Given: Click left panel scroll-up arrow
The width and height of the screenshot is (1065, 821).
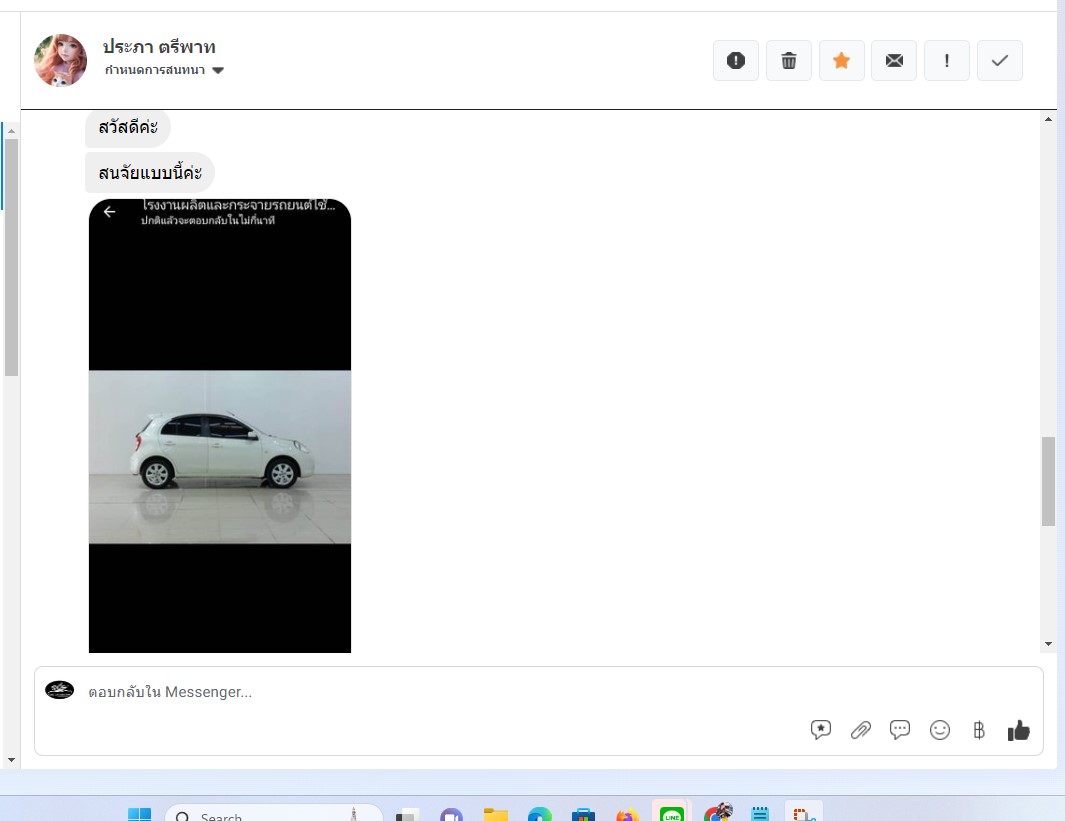Looking at the screenshot, I should point(11,131).
